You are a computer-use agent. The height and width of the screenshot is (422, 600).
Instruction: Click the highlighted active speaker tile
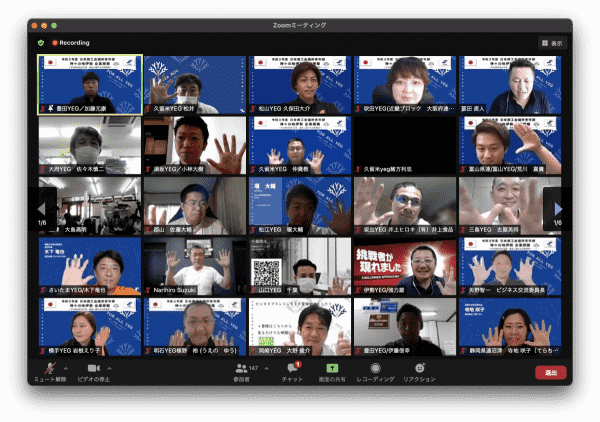click(90, 85)
